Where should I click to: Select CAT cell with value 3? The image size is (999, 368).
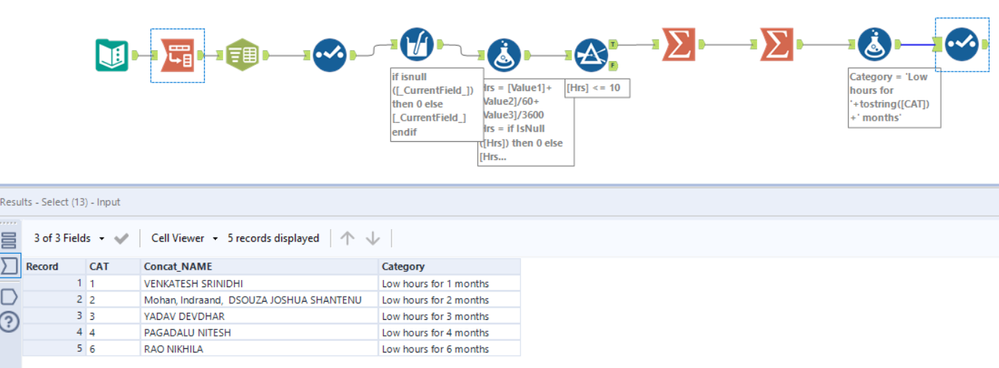coord(113,316)
